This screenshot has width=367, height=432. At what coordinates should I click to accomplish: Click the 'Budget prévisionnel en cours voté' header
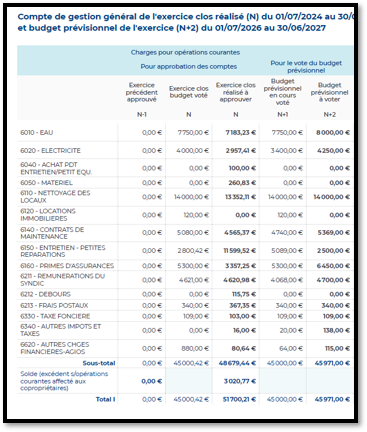coord(282,92)
